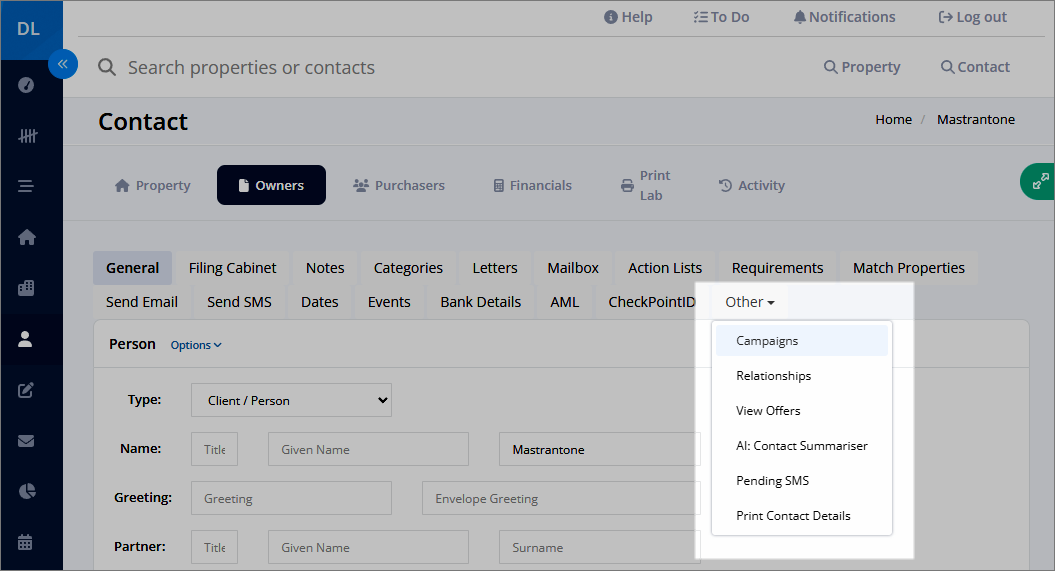Image resolution: width=1055 pixels, height=571 pixels.
Task: Open the Dates tab
Action: click(320, 302)
